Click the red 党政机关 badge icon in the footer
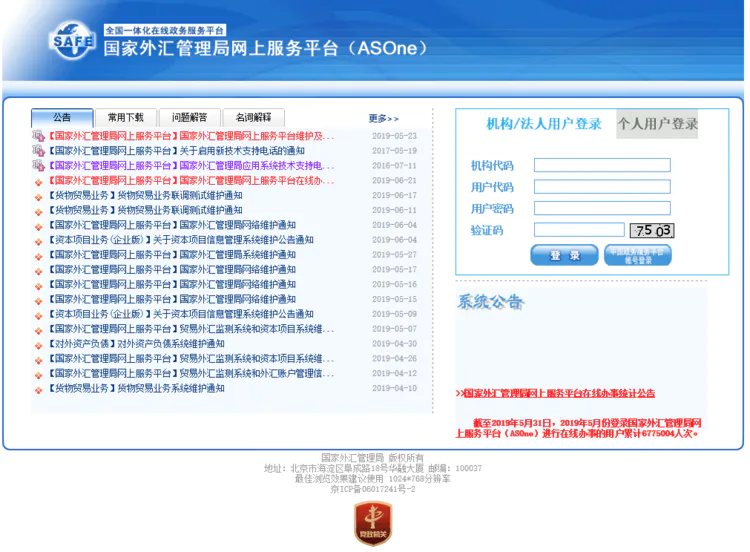This screenshot has width=750, height=552. (x=373, y=523)
